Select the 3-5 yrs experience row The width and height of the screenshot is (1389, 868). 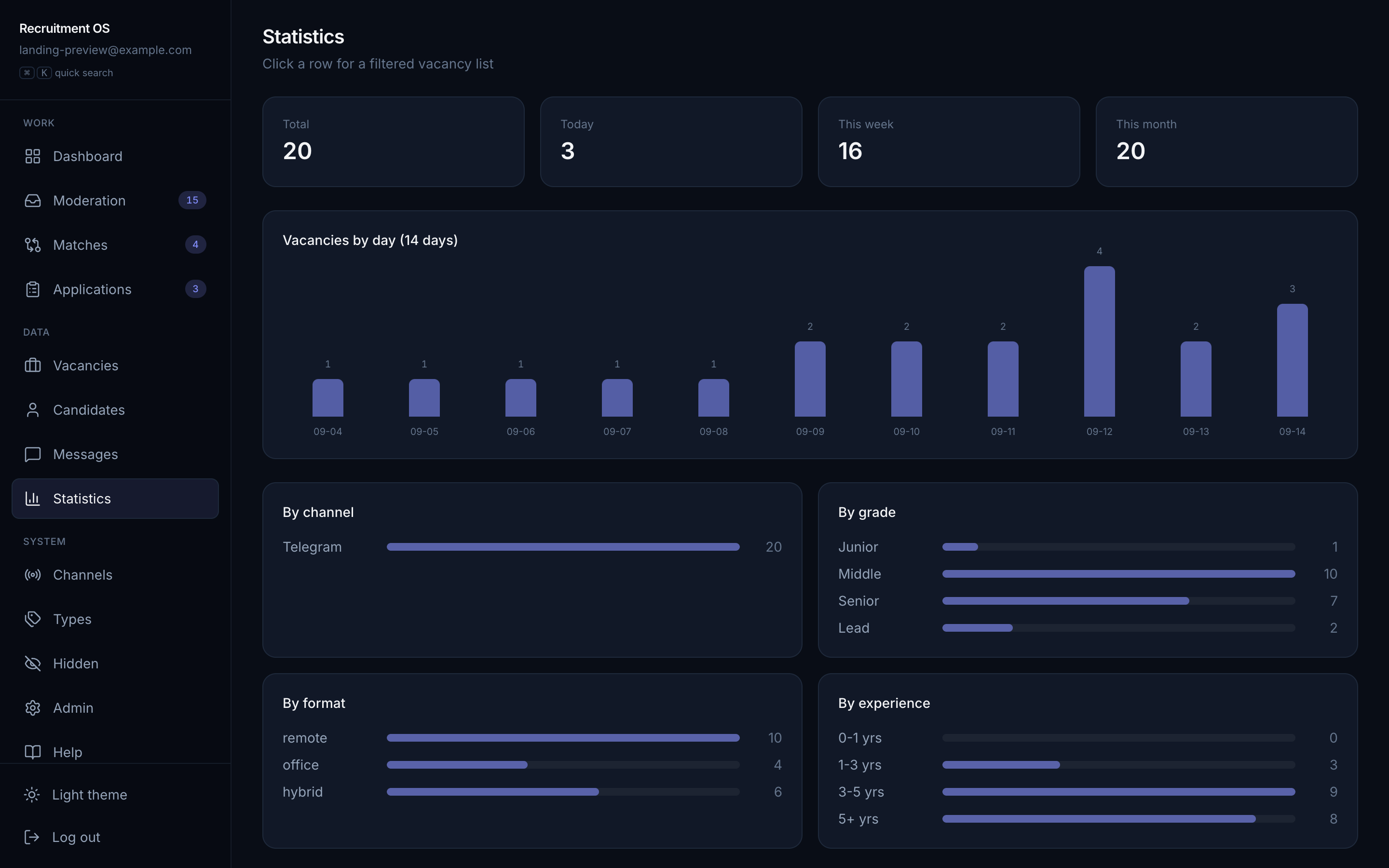(1088, 792)
